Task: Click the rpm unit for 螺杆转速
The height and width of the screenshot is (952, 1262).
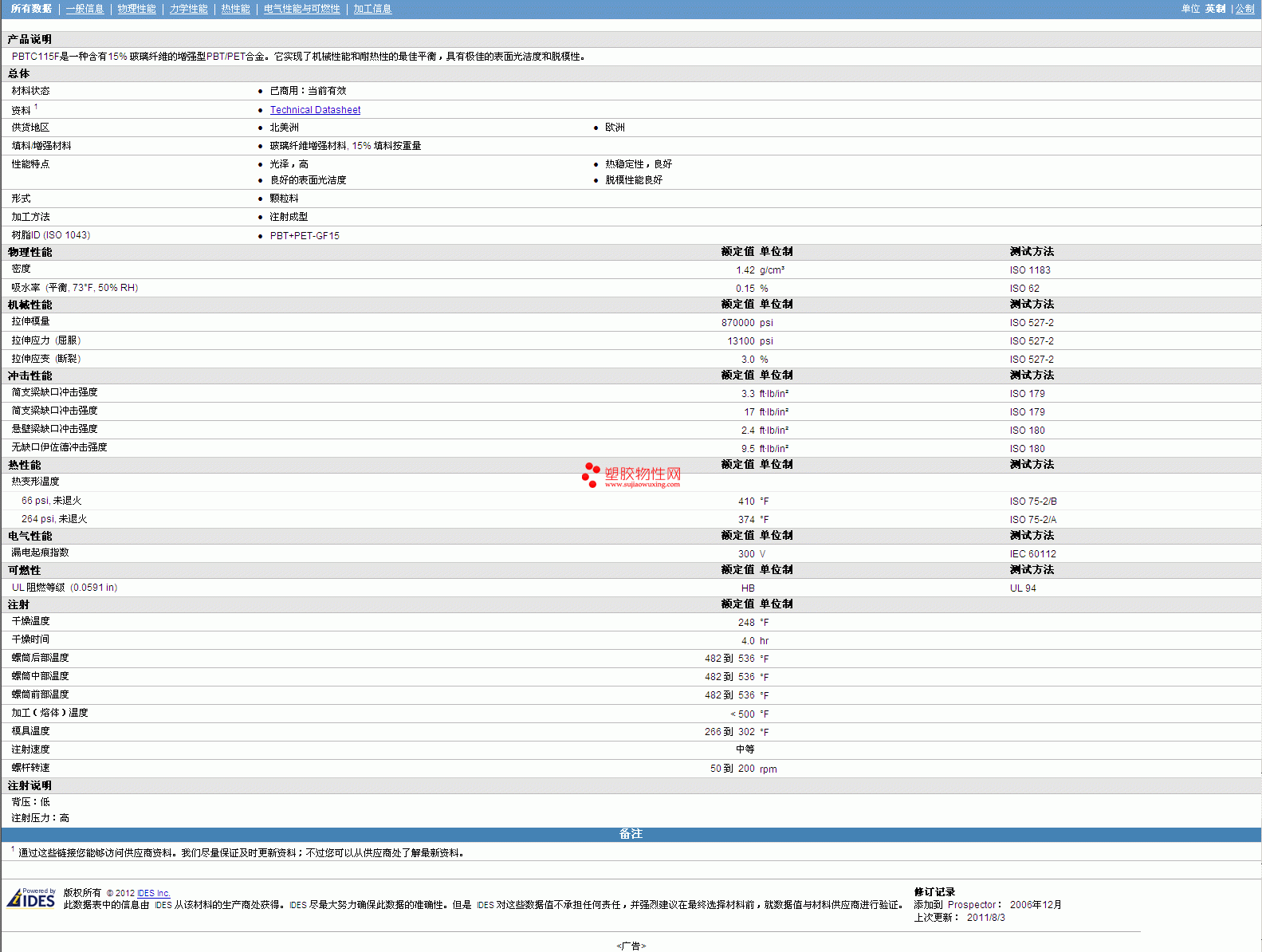Action: point(768,769)
